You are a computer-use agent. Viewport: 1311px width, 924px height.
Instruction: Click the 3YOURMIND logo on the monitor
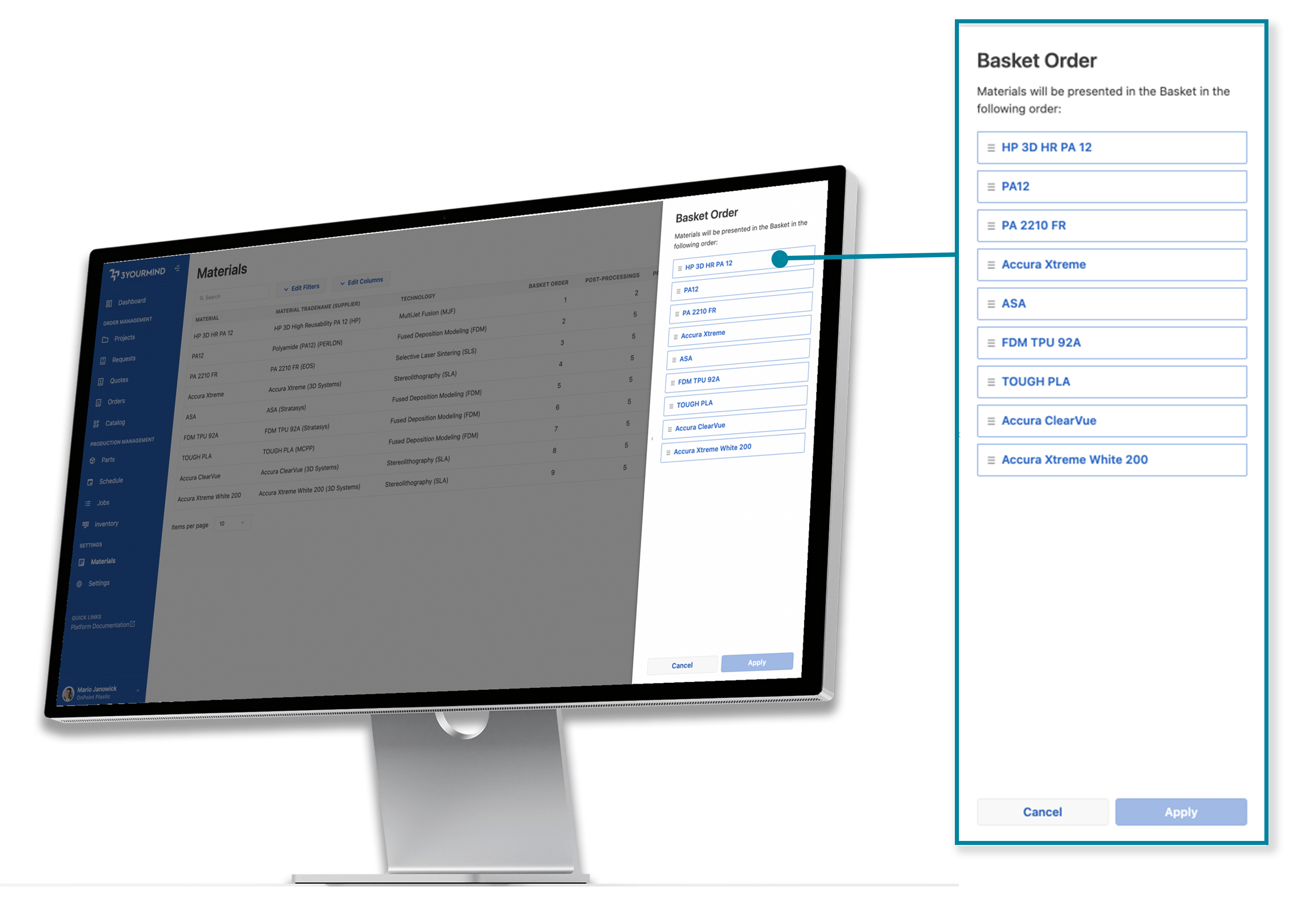pos(137,274)
